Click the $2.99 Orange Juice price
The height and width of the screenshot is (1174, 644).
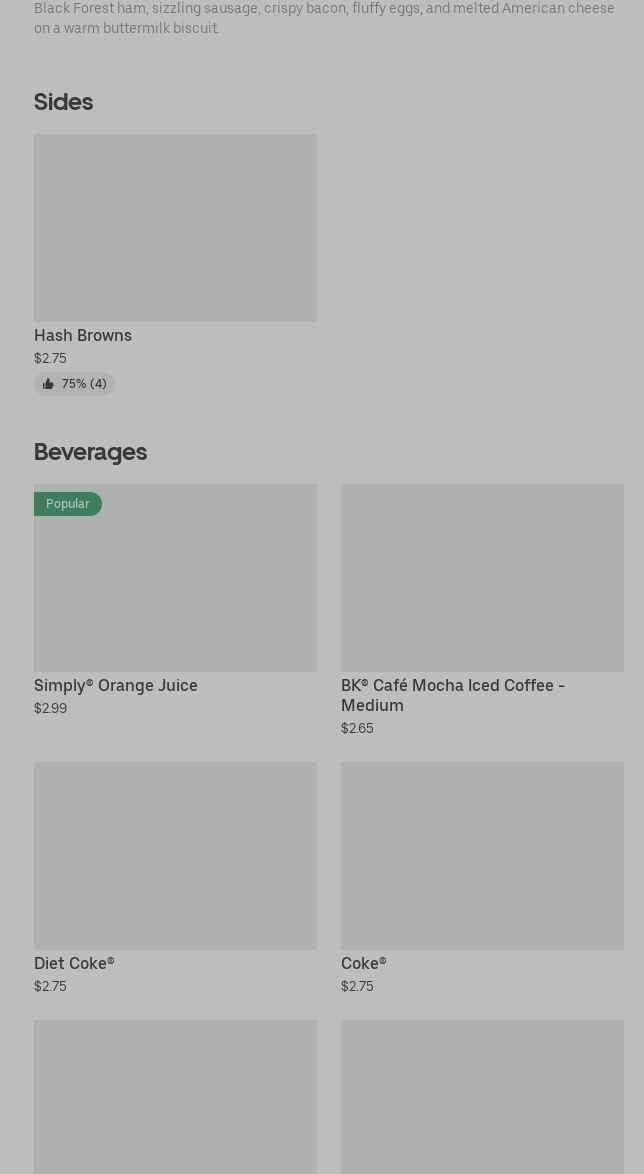50,709
